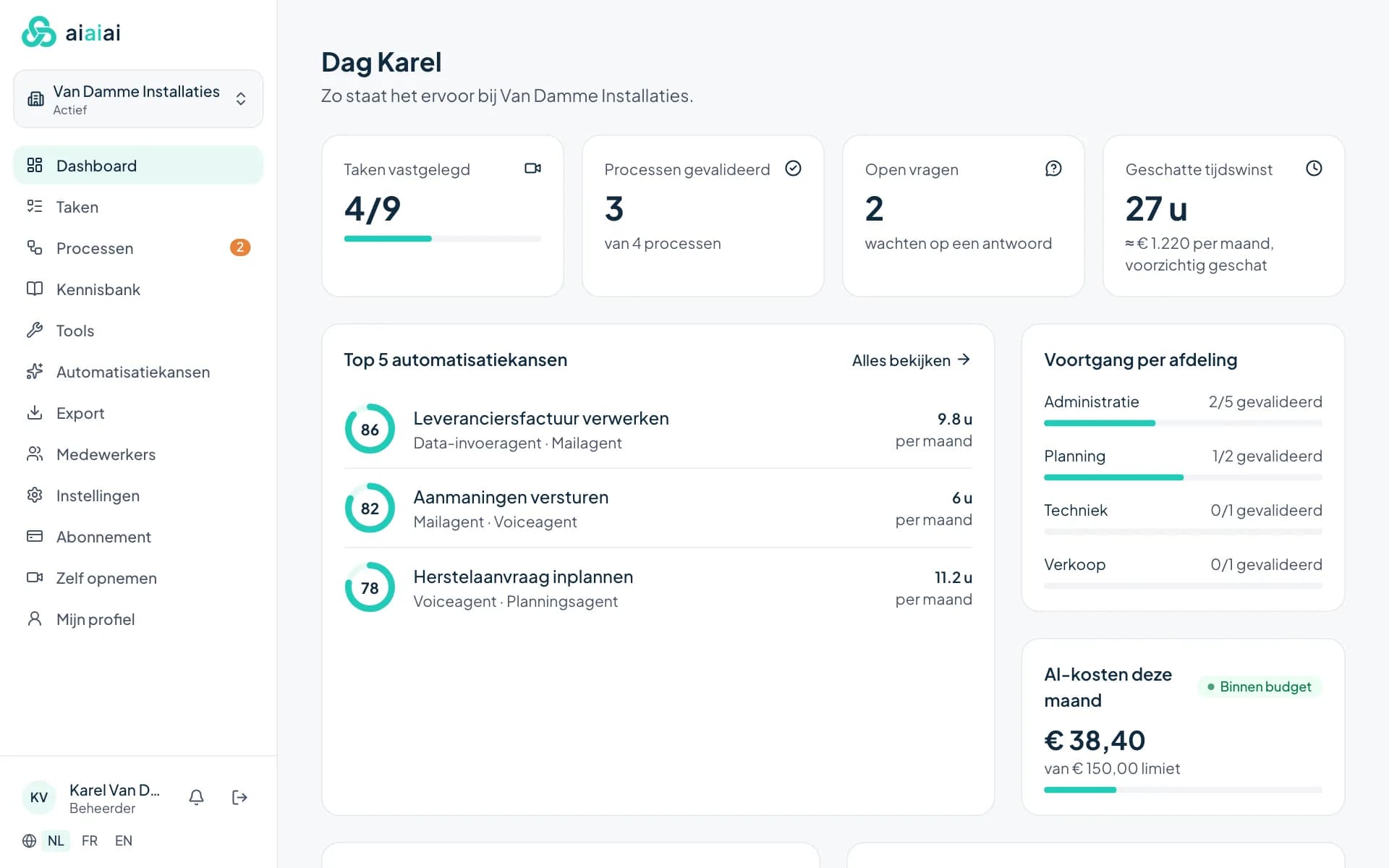This screenshot has height=868, width=1389.
Task: Open Taken in the sidebar
Action: (x=138, y=207)
